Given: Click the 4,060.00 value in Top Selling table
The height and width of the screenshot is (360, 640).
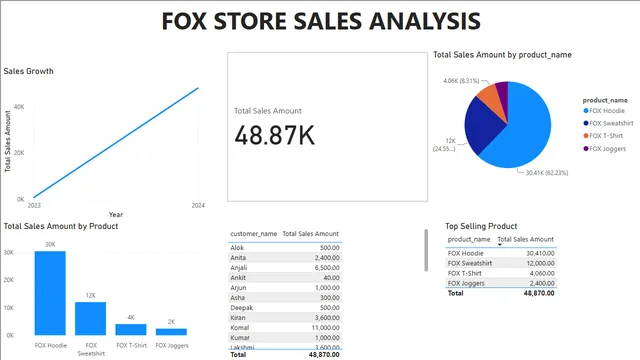Looking at the screenshot, I should pyautogui.click(x=542, y=273).
